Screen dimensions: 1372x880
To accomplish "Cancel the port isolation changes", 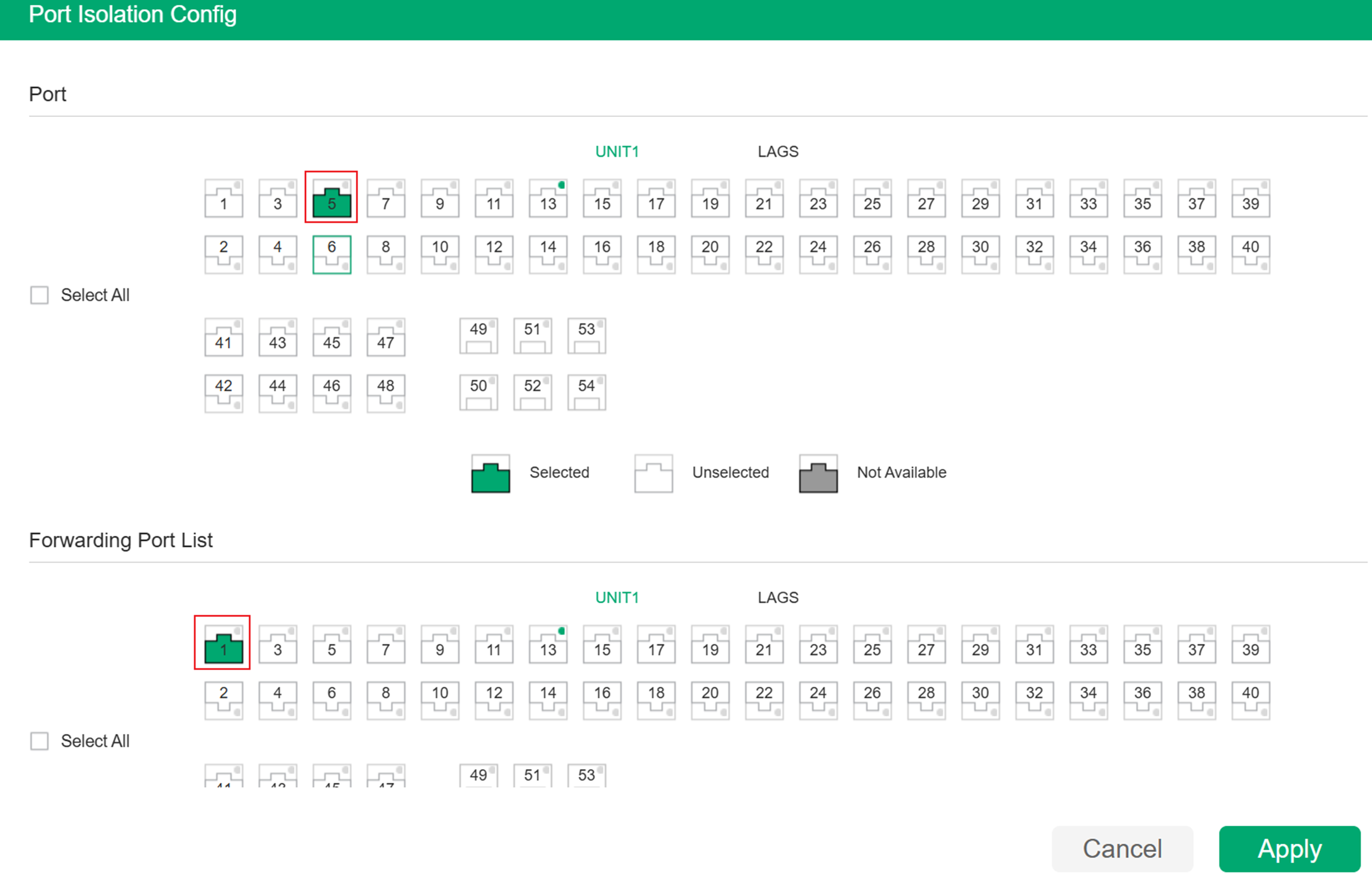I will click(1122, 848).
